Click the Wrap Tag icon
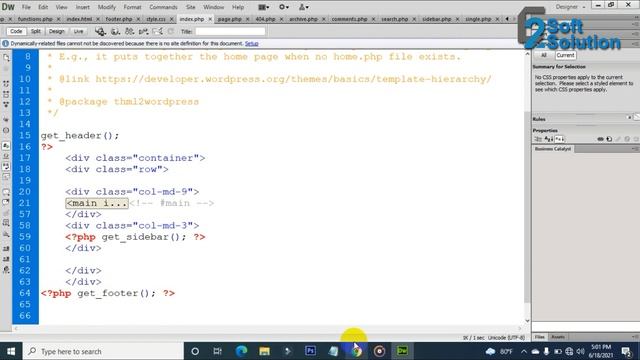Screen dimensions: 640x360 tap(6, 213)
